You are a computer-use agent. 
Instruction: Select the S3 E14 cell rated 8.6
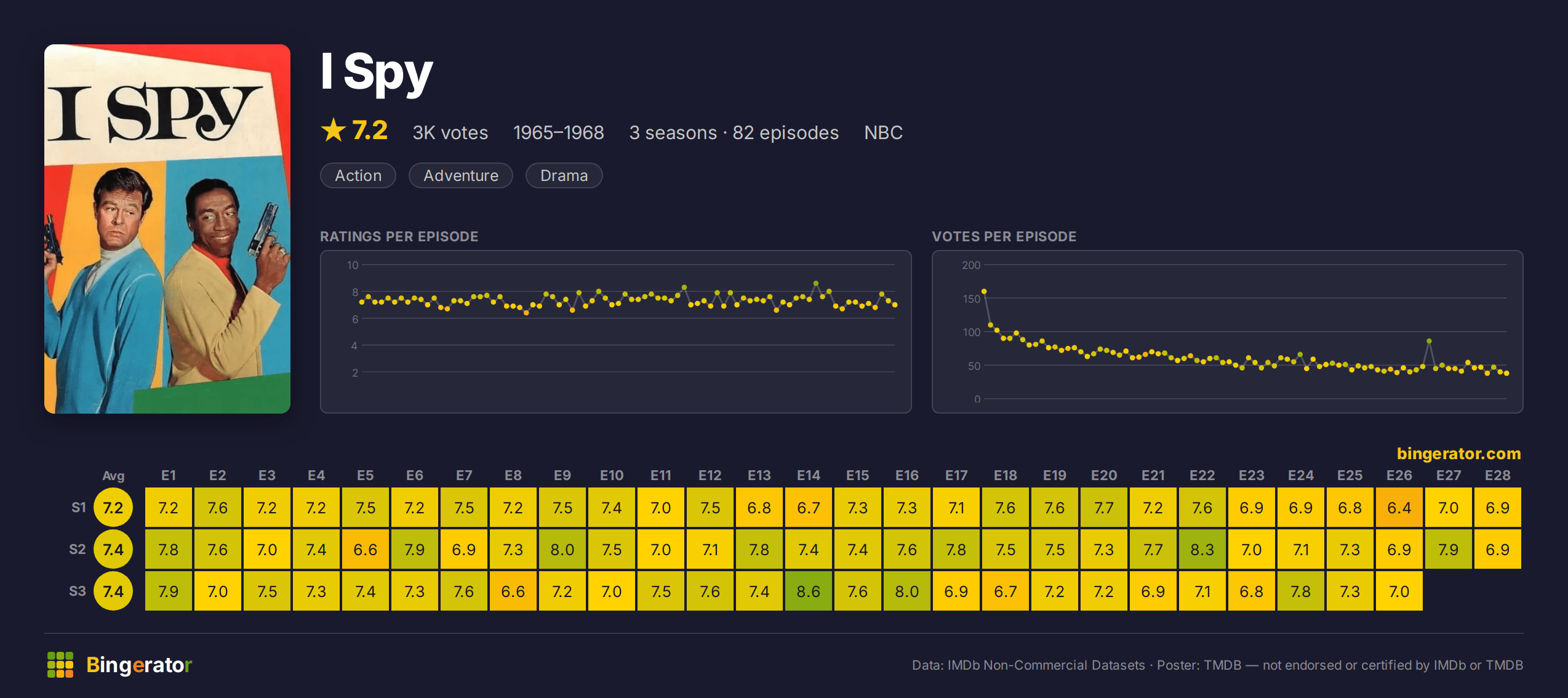[x=809, y=592]
